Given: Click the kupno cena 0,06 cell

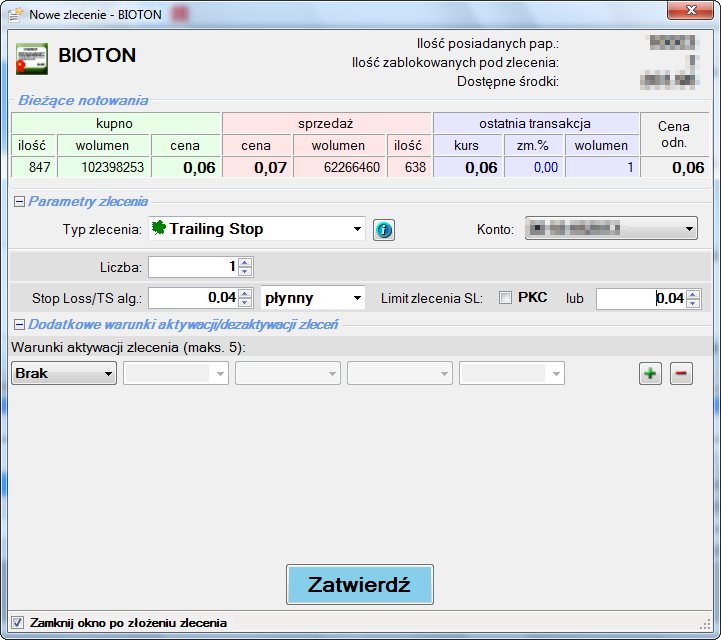Looking at the screenshot, I should pos(186,167).
